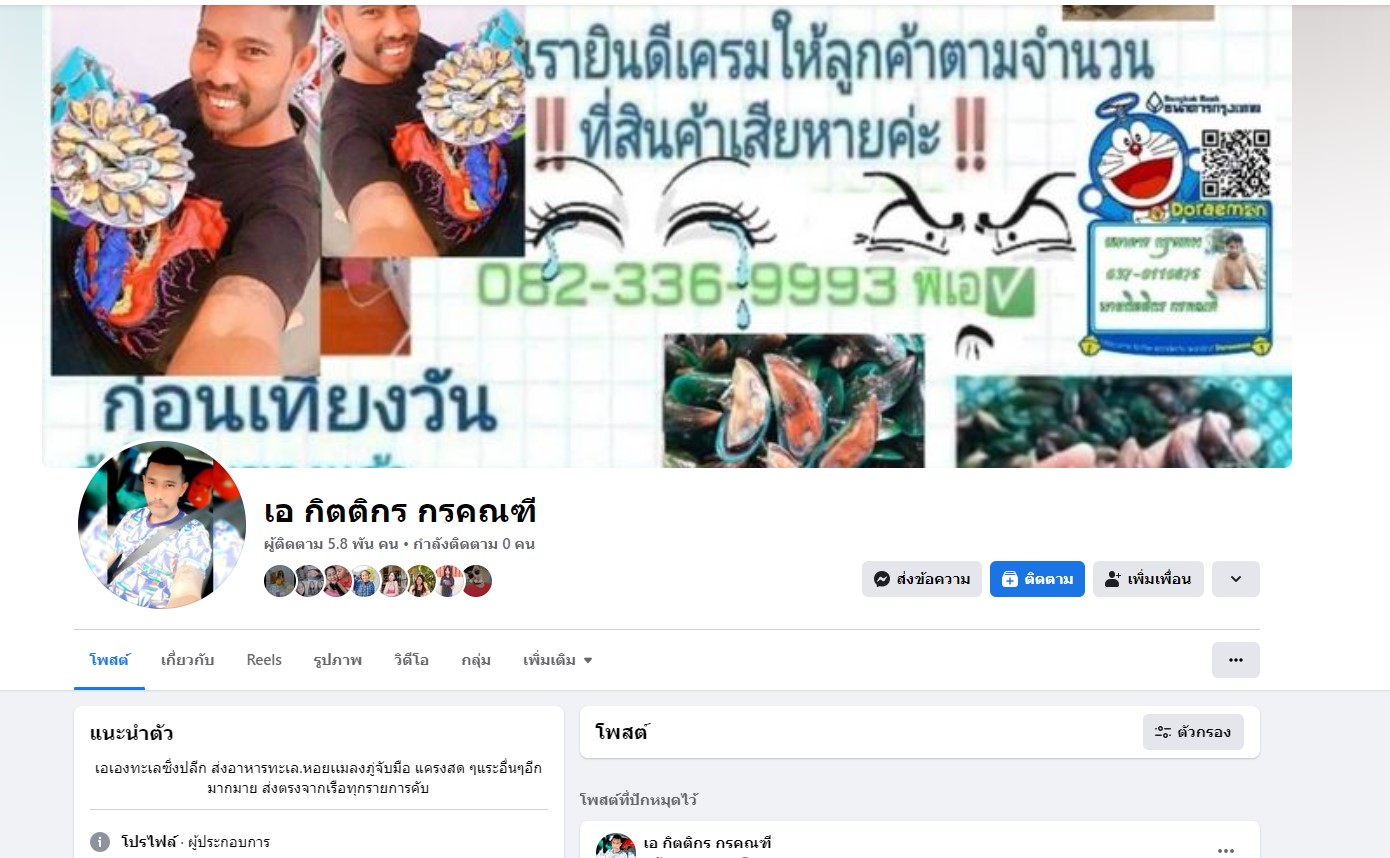Open pinned post three-dot options
This screenshot has width=1390, height=858.
point(1226,850)
